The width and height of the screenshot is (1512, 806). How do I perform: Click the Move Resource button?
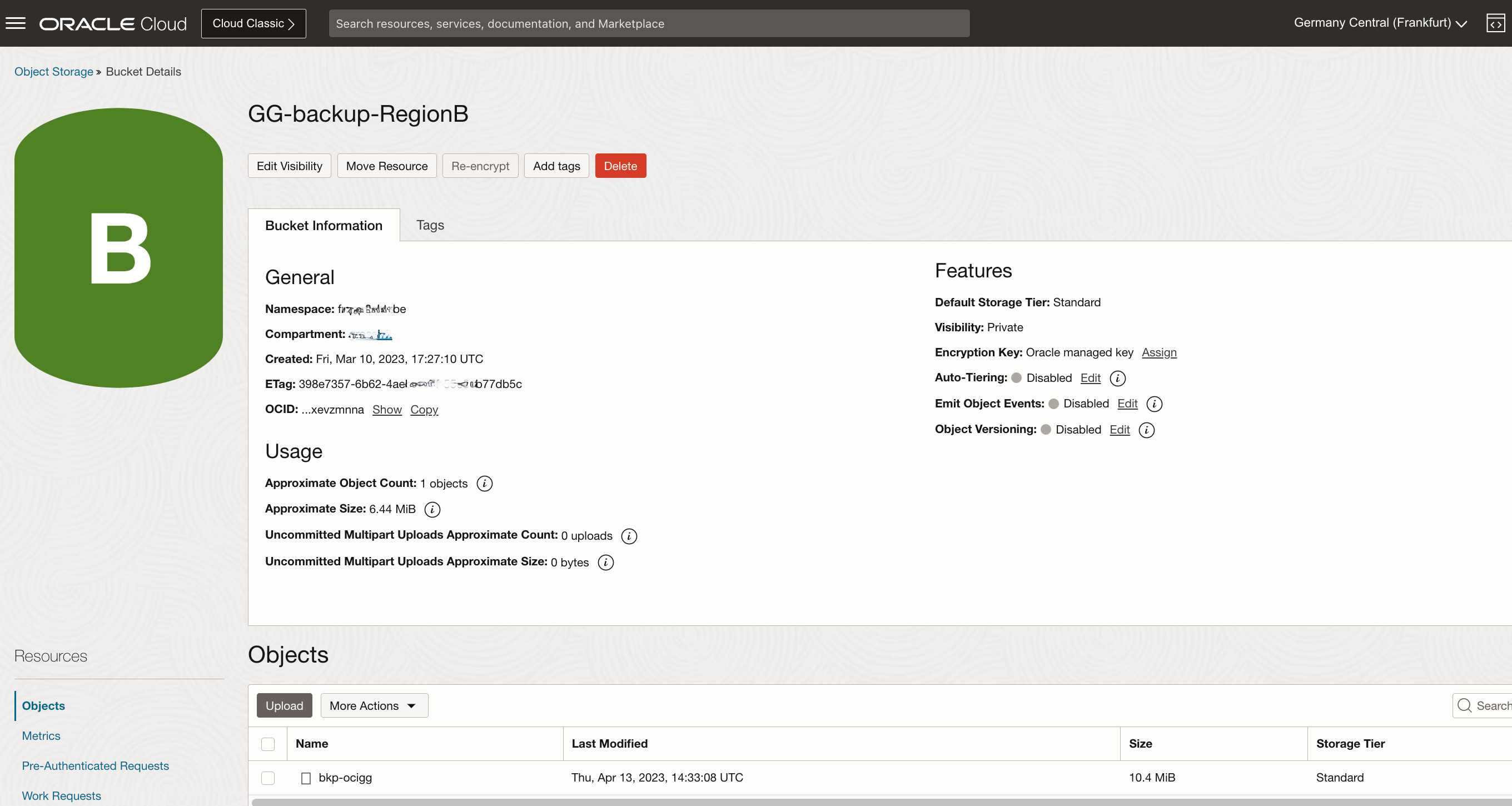387,166
